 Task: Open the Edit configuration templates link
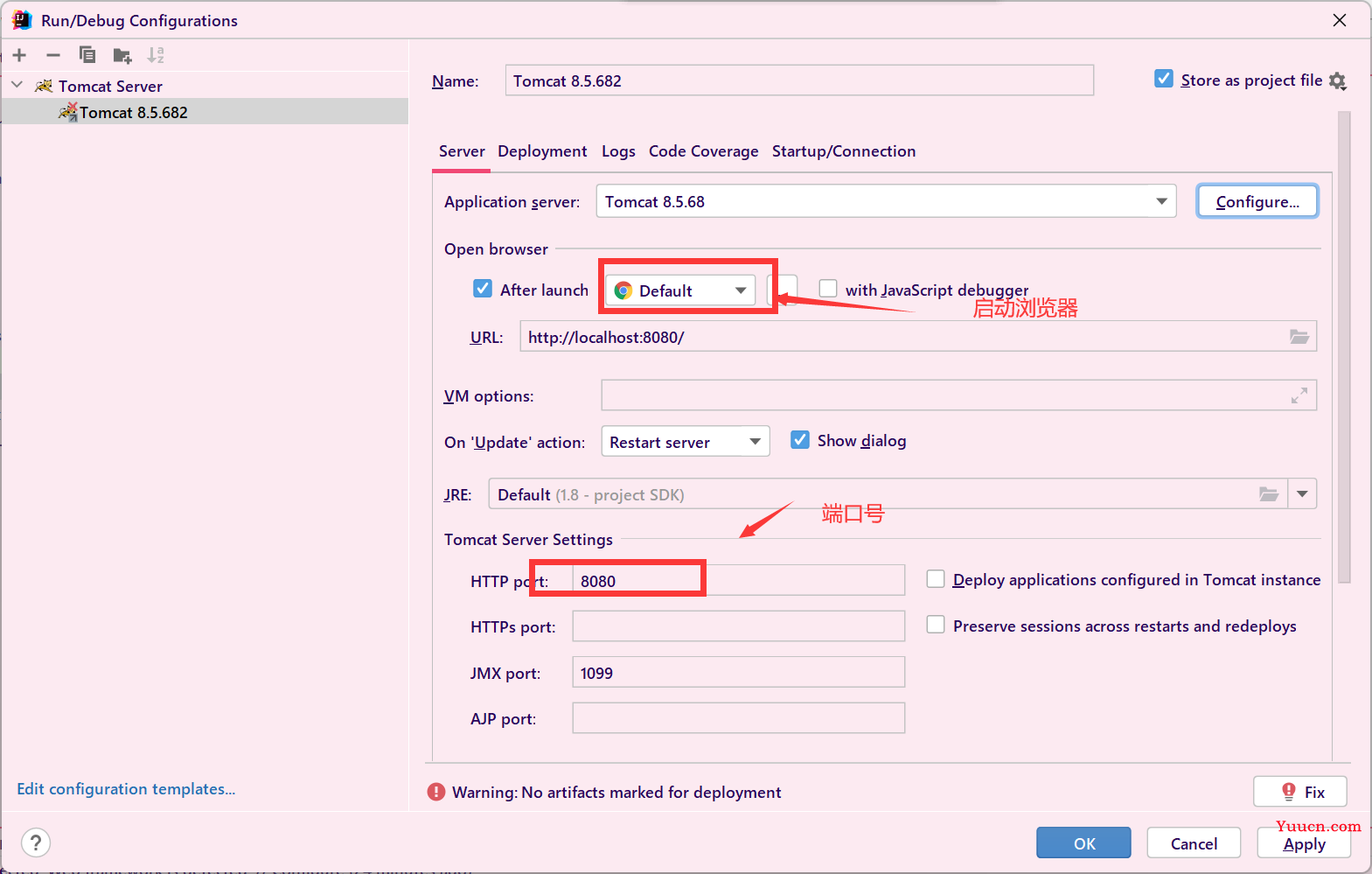126,789
